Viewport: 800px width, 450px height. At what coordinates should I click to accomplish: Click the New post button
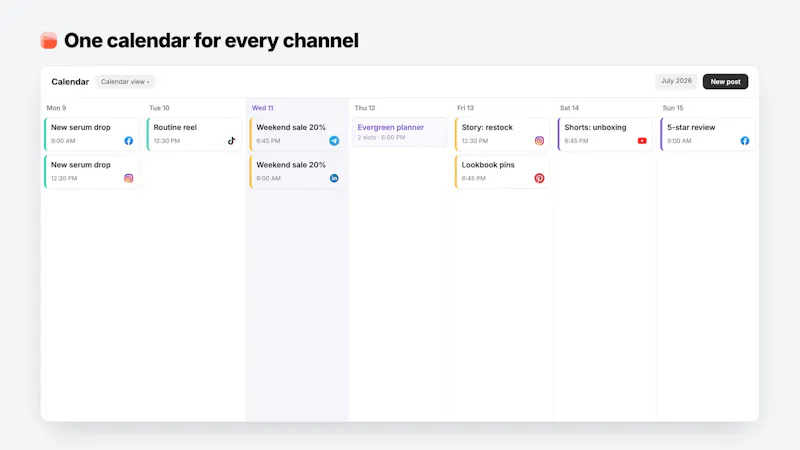pyautogui.click(x=725, y=82)
